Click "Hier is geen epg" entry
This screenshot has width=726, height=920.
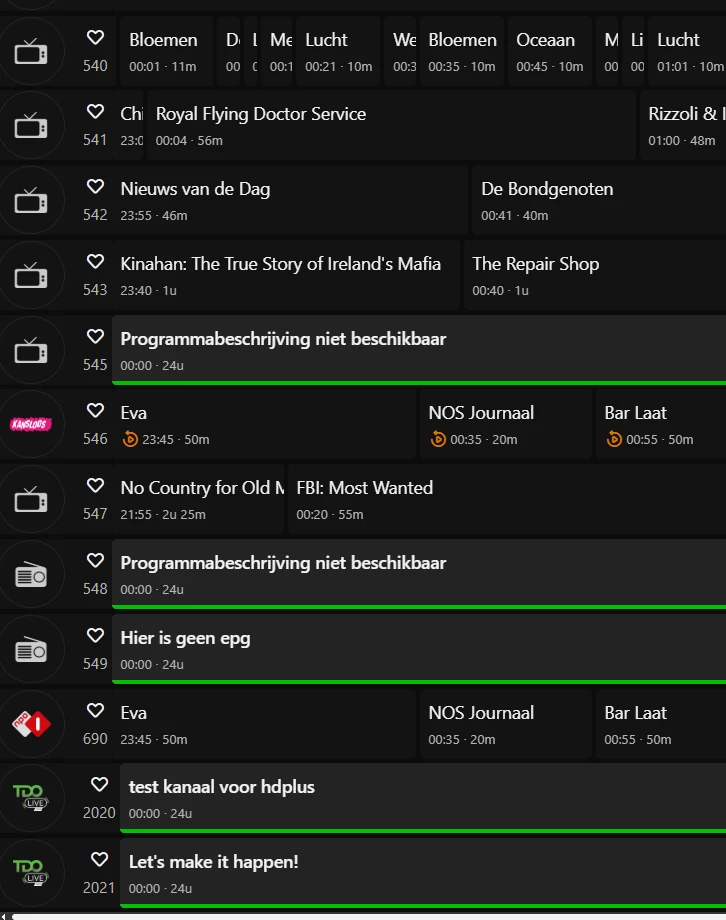pyautogui.click(x=418, y=649)
